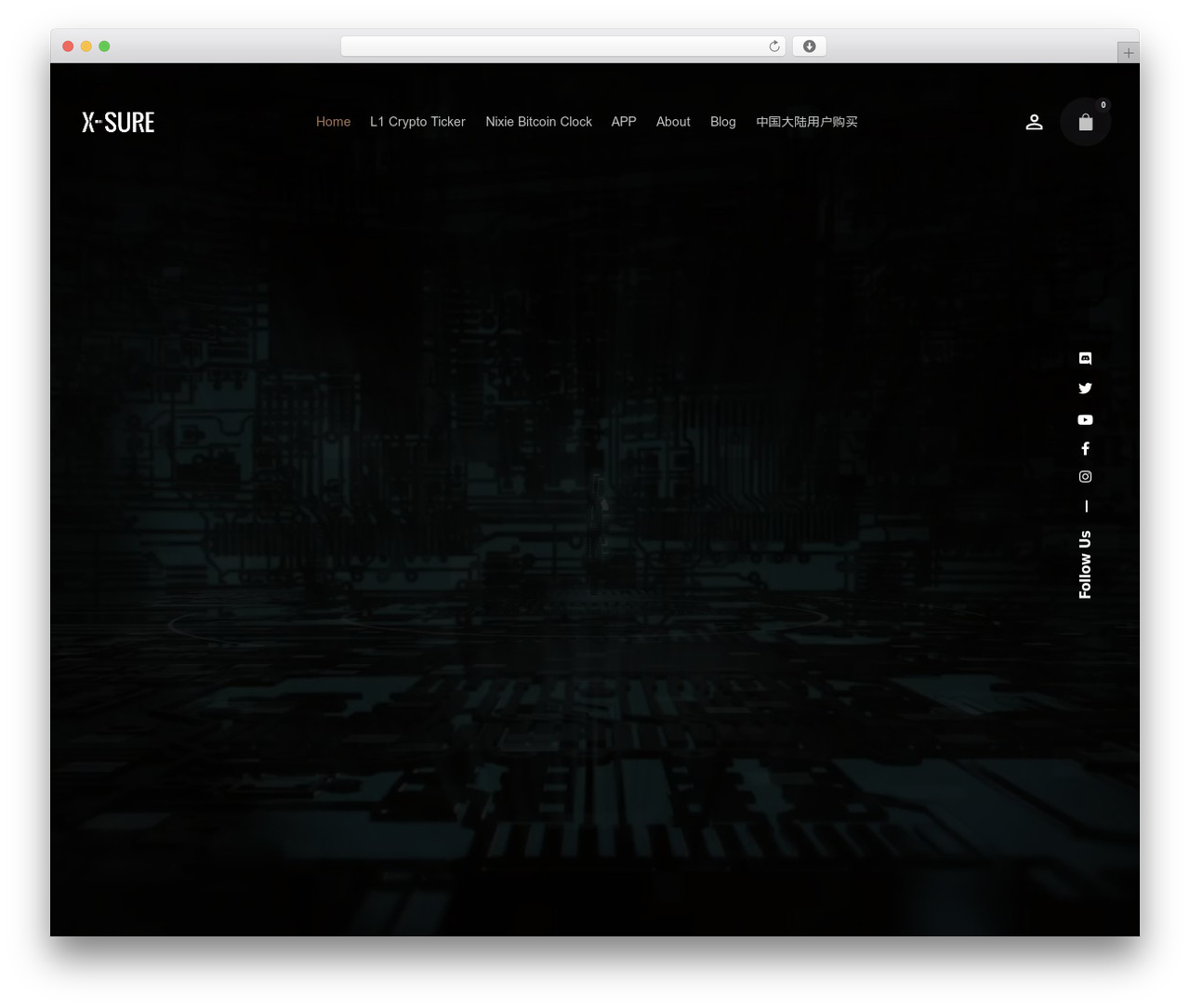This screenshot has height=1008, width=1190.
Task: Open L1 Crypto Ticker page
Action: pos(417,122)
